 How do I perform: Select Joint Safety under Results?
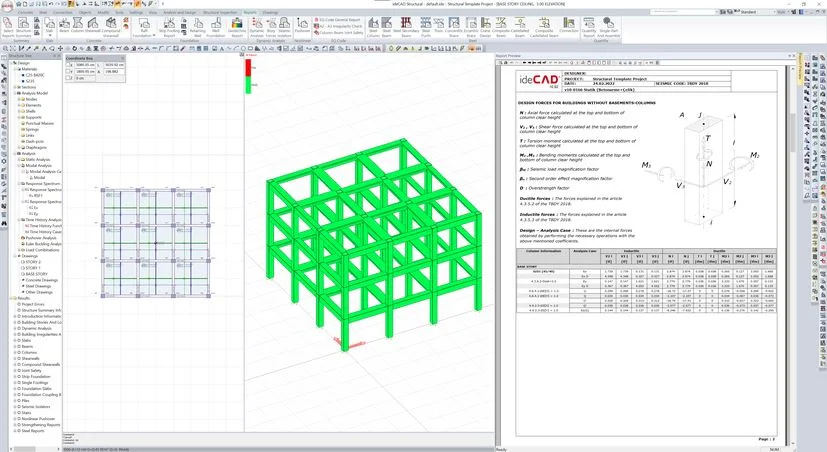pyautogui.click(x=32, y=371)
